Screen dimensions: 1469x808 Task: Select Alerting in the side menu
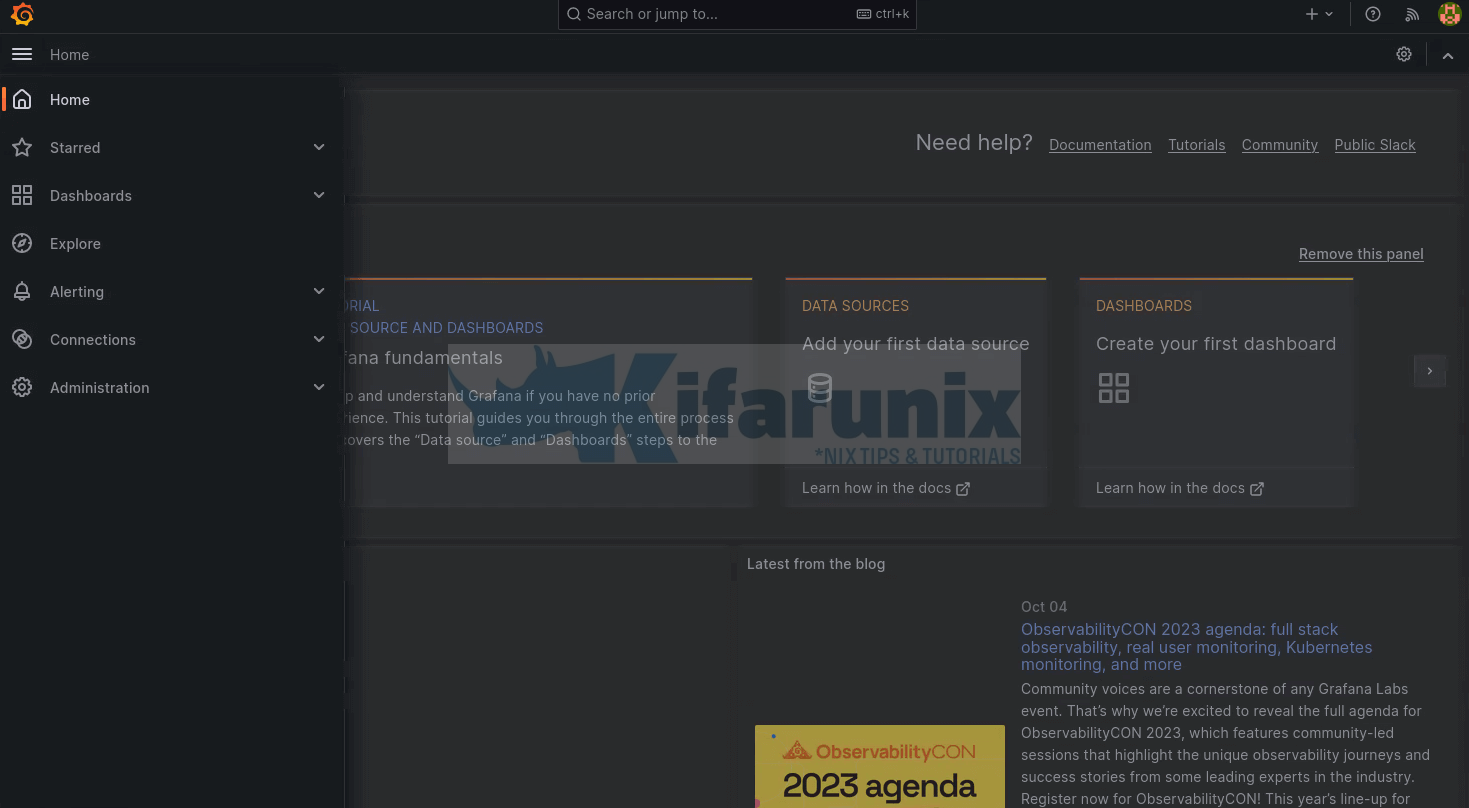(77, 292)
